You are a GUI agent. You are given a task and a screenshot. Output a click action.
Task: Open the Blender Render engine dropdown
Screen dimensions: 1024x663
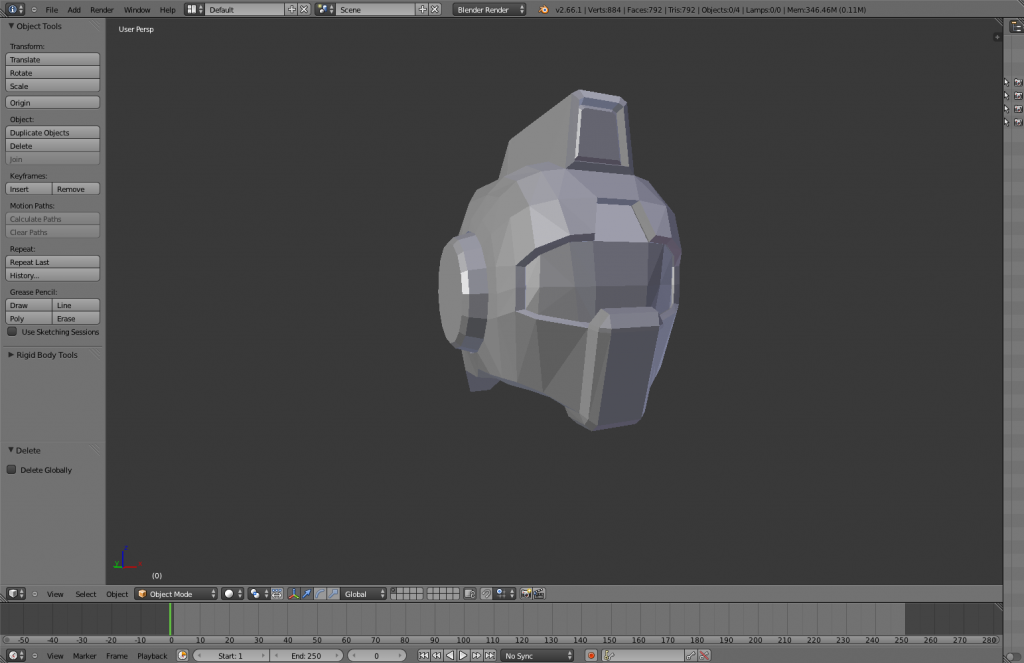point(490,9)
